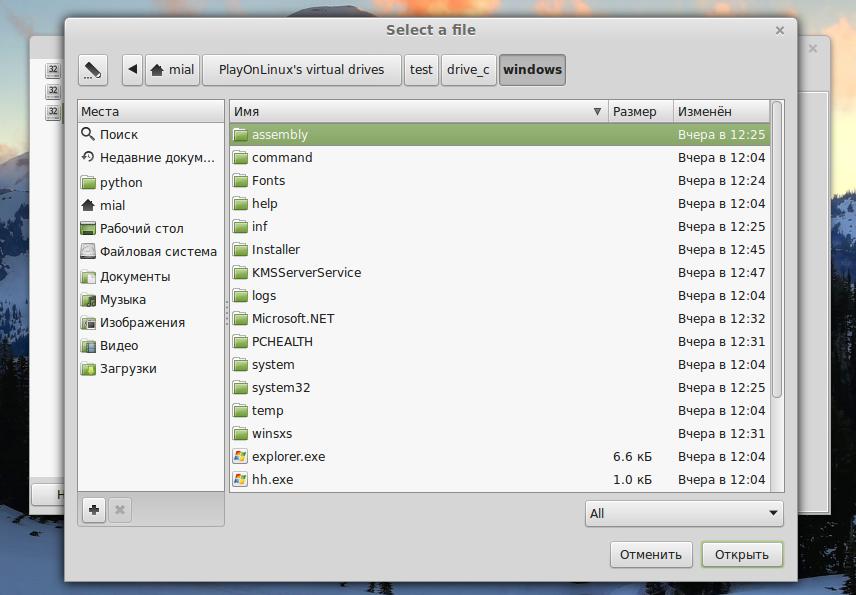This screenshot has height=595, width=856.
Task: Click KMSServerService date Вчера в 12:47
Action: [721, 272]
